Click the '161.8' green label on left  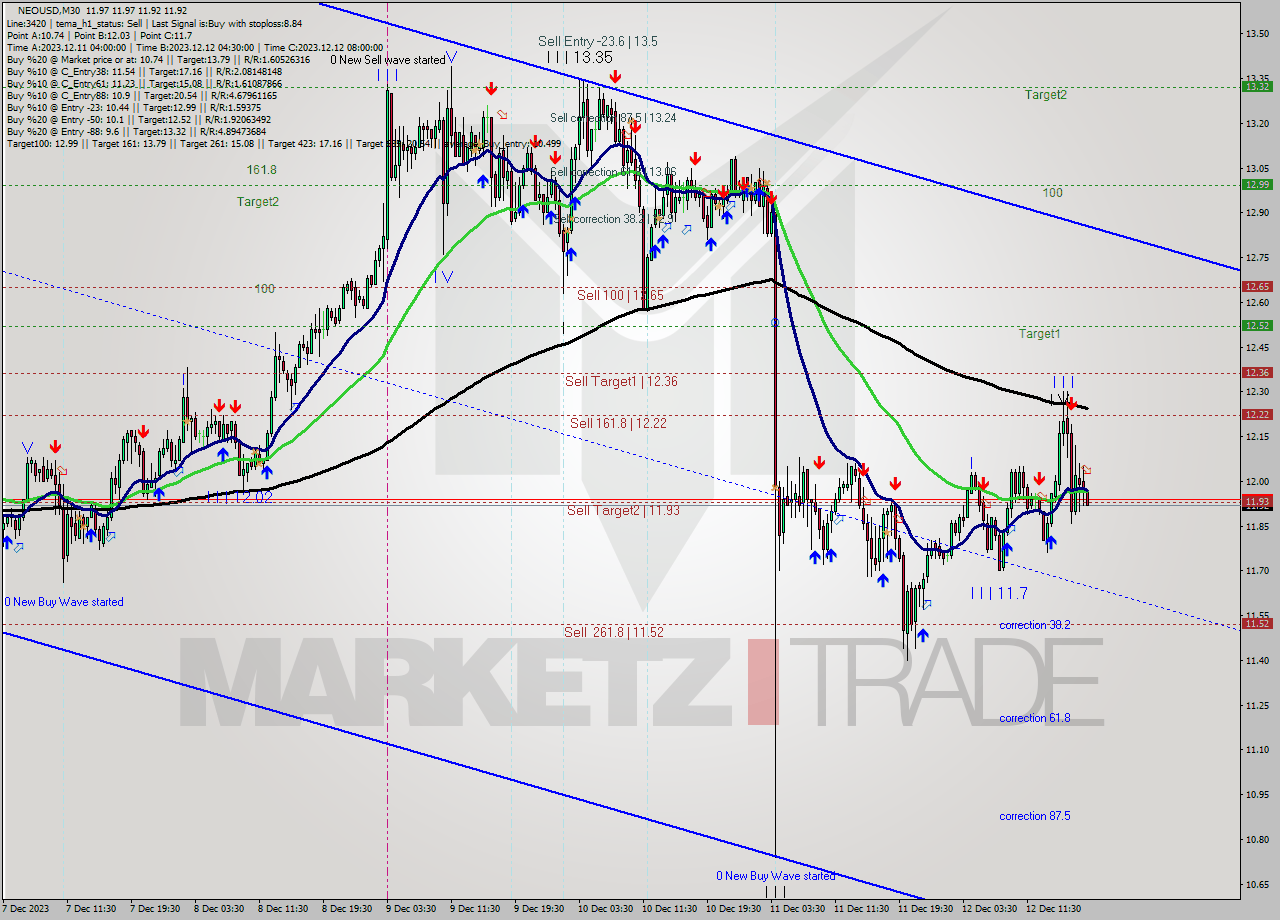[262, 170]
